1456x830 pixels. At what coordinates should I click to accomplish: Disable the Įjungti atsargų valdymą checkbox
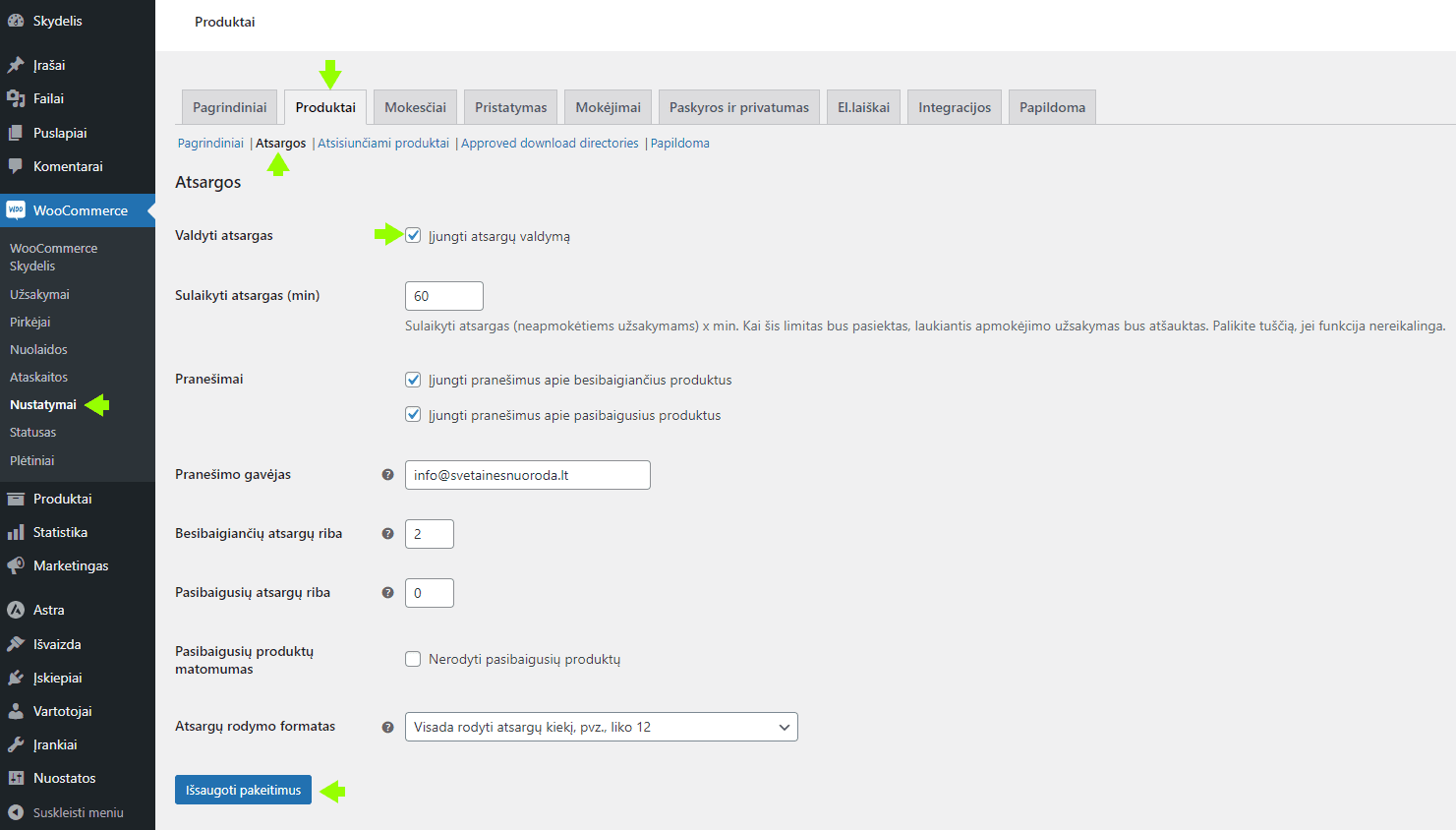pyautogui.click(x=414, y=236)
